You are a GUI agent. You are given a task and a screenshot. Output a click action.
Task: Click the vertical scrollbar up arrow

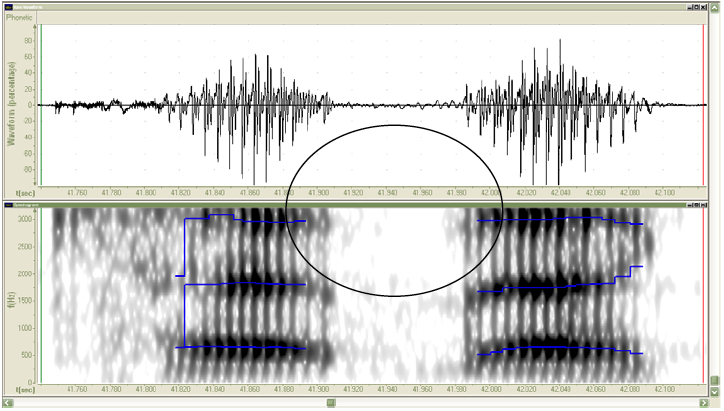(x=715, y=8)
